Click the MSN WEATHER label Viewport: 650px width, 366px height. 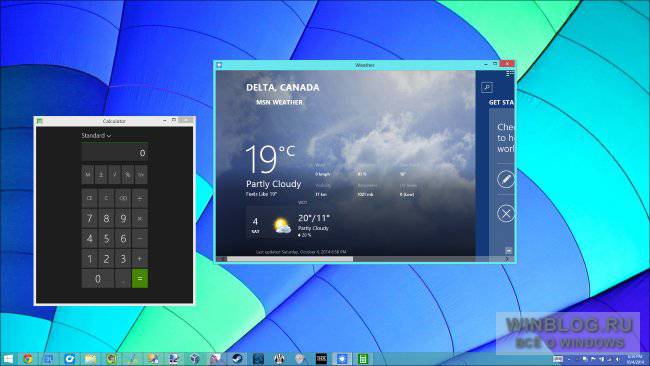[x=279, y=102]
